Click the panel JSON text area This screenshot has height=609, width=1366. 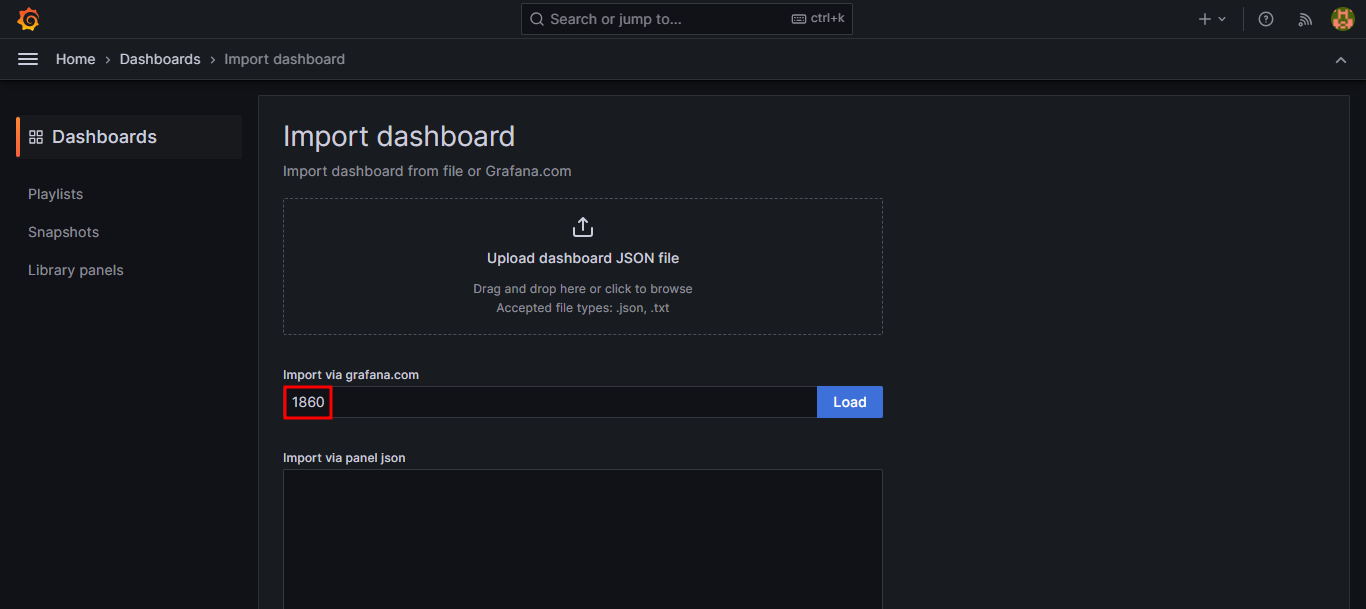click(x=583, y=540)
